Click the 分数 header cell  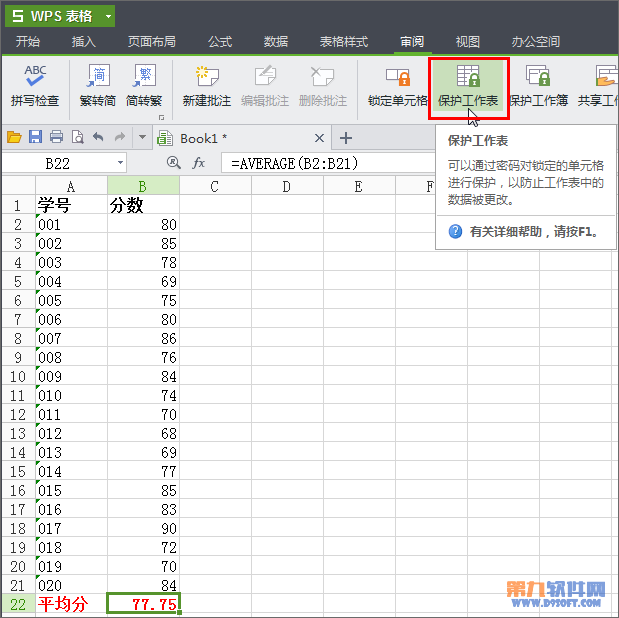(x=143, y=205)
